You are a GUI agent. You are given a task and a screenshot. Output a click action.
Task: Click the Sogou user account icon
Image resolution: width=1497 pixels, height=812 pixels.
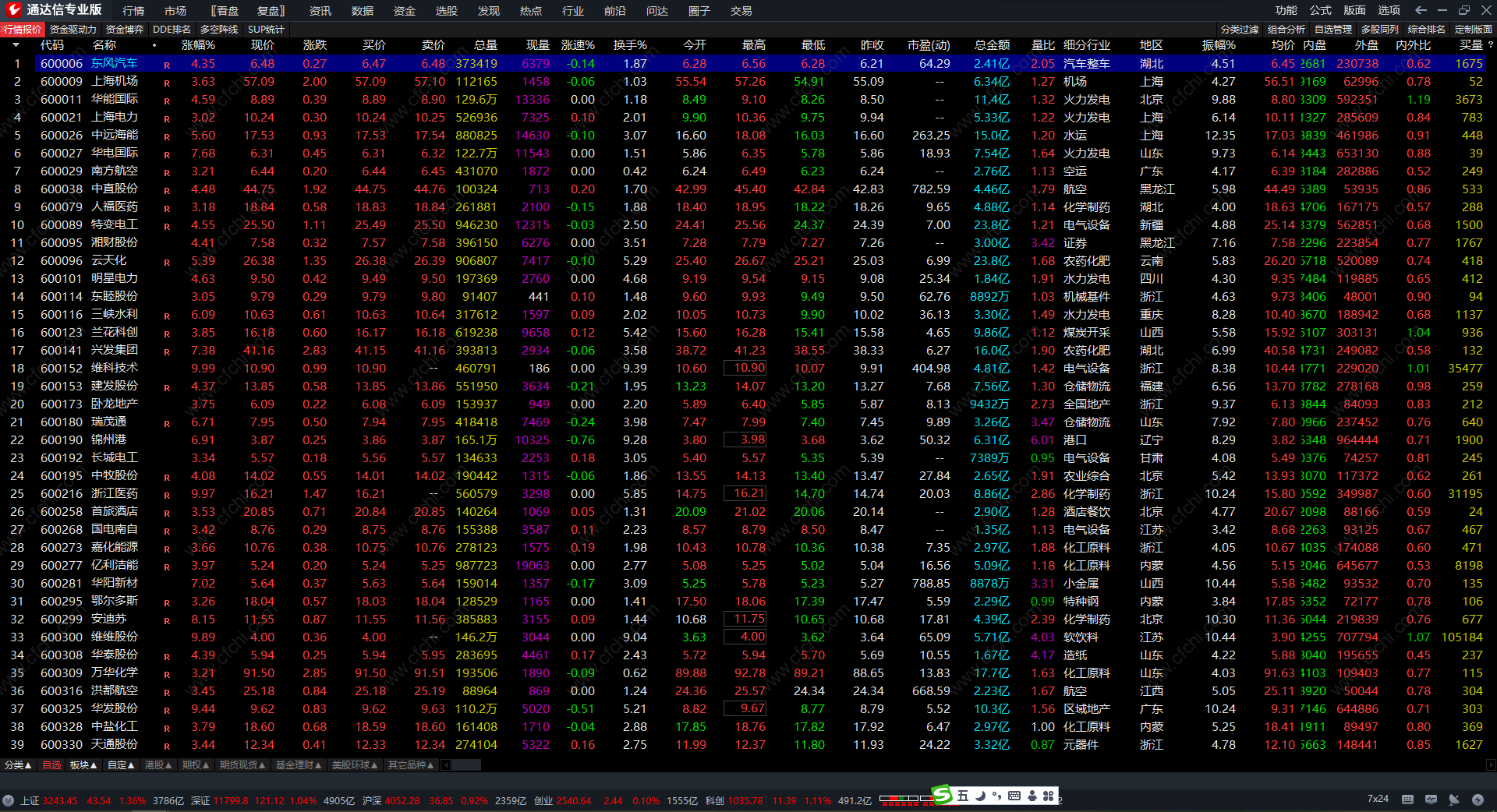pos(1032,796)
